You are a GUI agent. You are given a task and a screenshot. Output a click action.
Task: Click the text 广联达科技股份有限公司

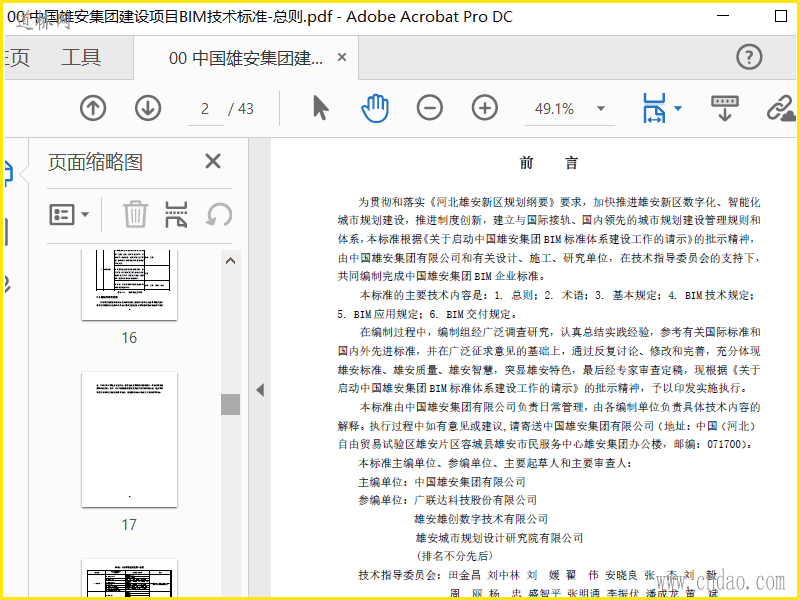coord(475,500)
